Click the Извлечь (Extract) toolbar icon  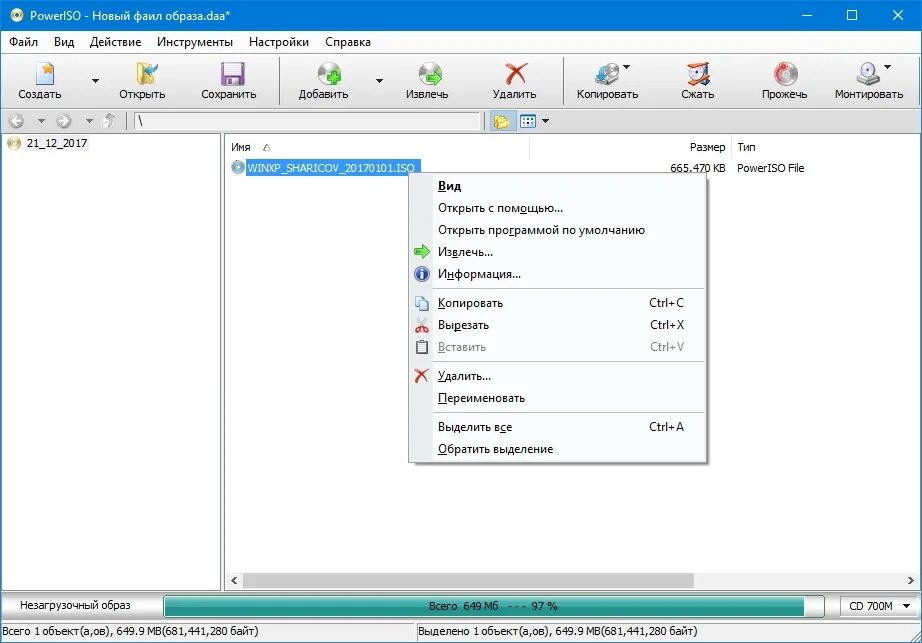(430, 75)
